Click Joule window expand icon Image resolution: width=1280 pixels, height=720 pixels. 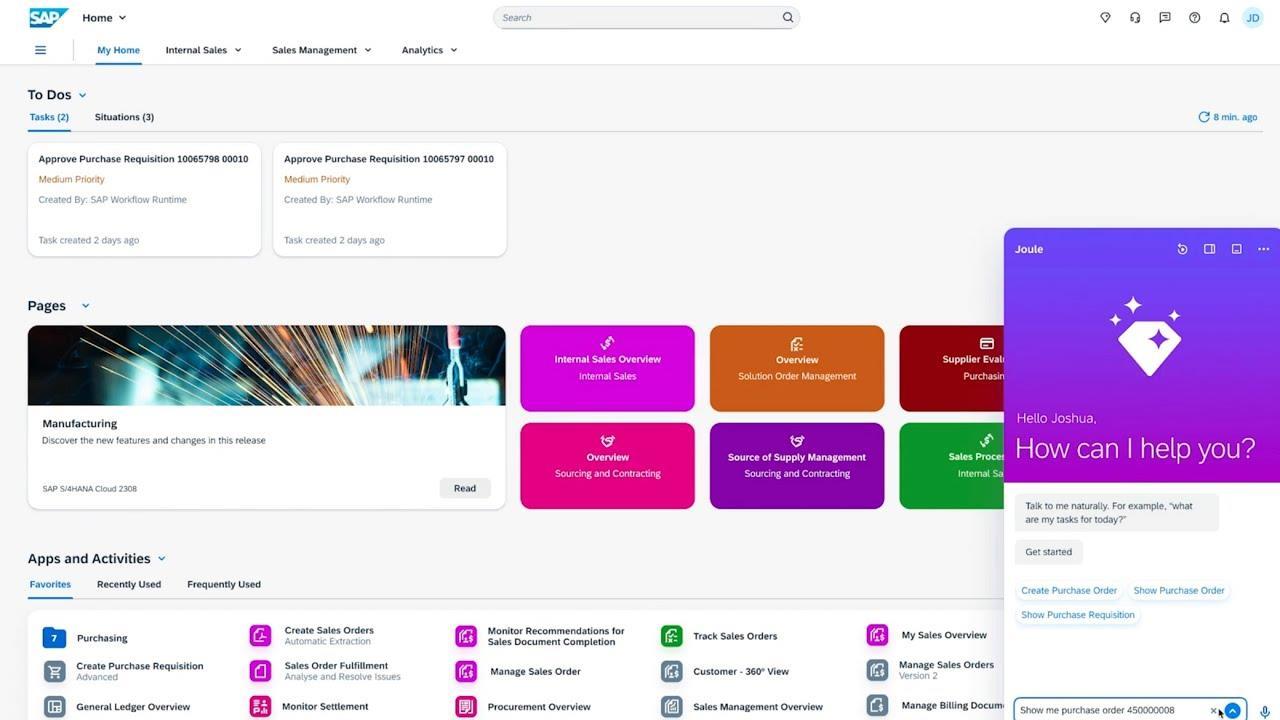click(1237, 249)
